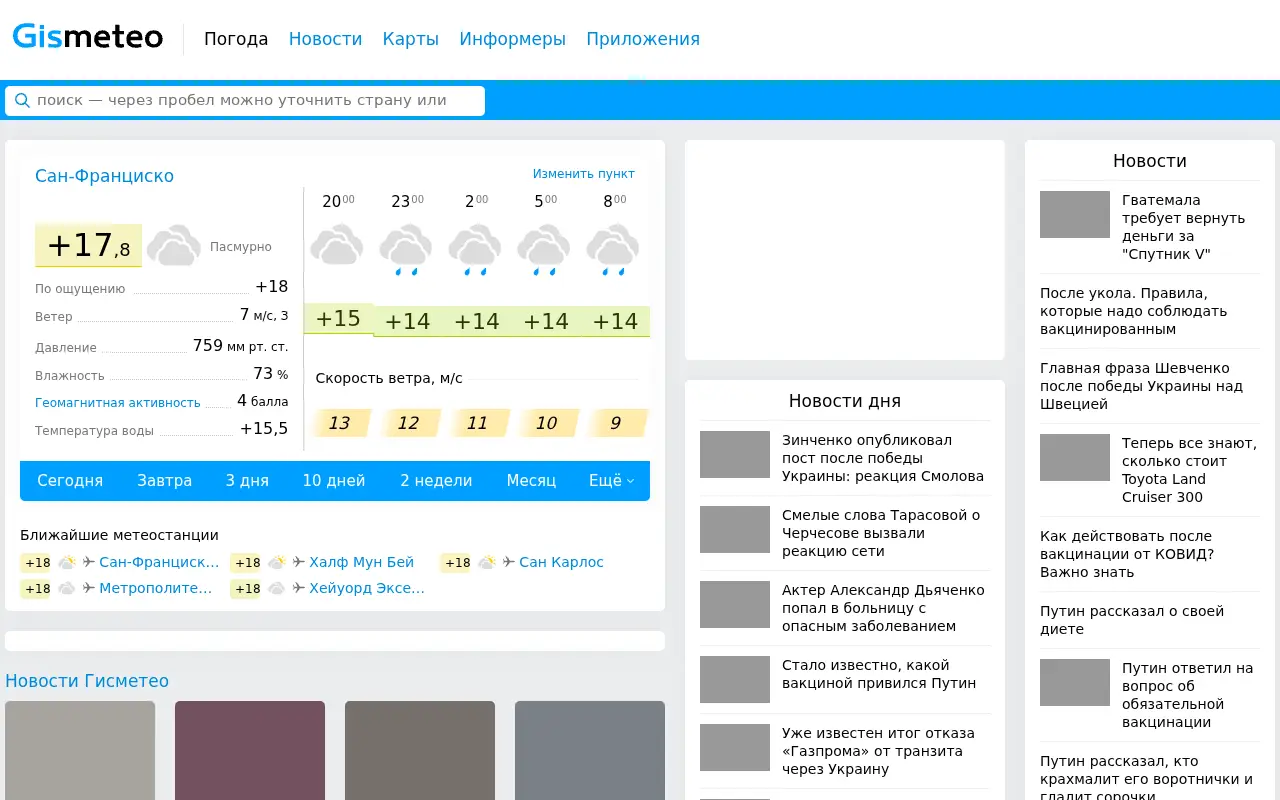Open the 2 недели forecast tab
The image size is (1280, 800).
436,480
